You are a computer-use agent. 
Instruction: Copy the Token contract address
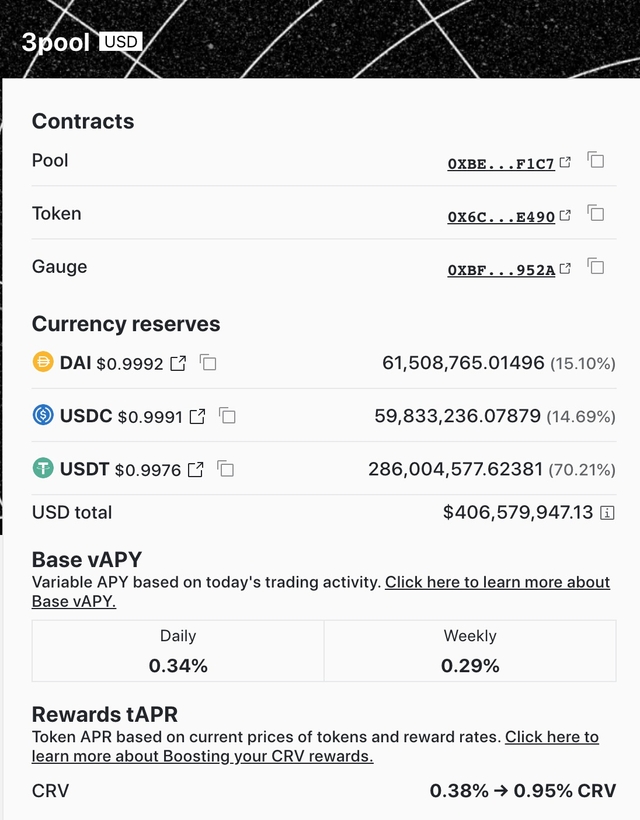[596, 213]
